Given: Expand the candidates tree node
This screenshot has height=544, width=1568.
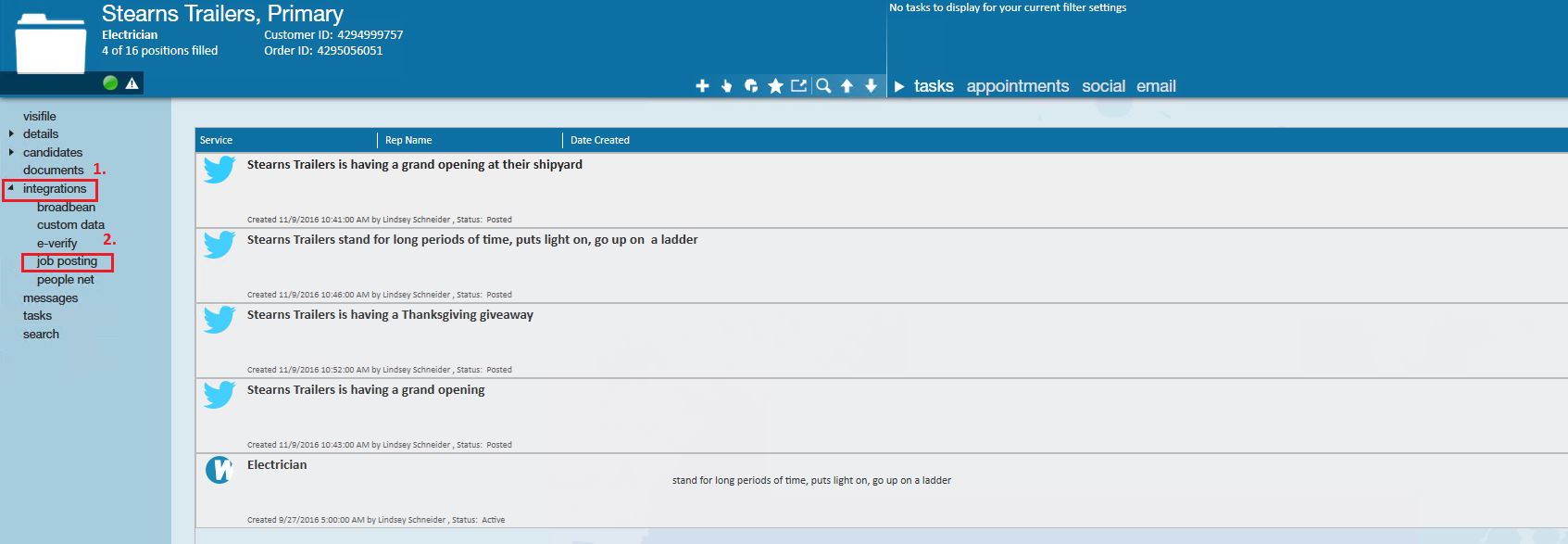Looking at the screenshot, I should [11, 152].
